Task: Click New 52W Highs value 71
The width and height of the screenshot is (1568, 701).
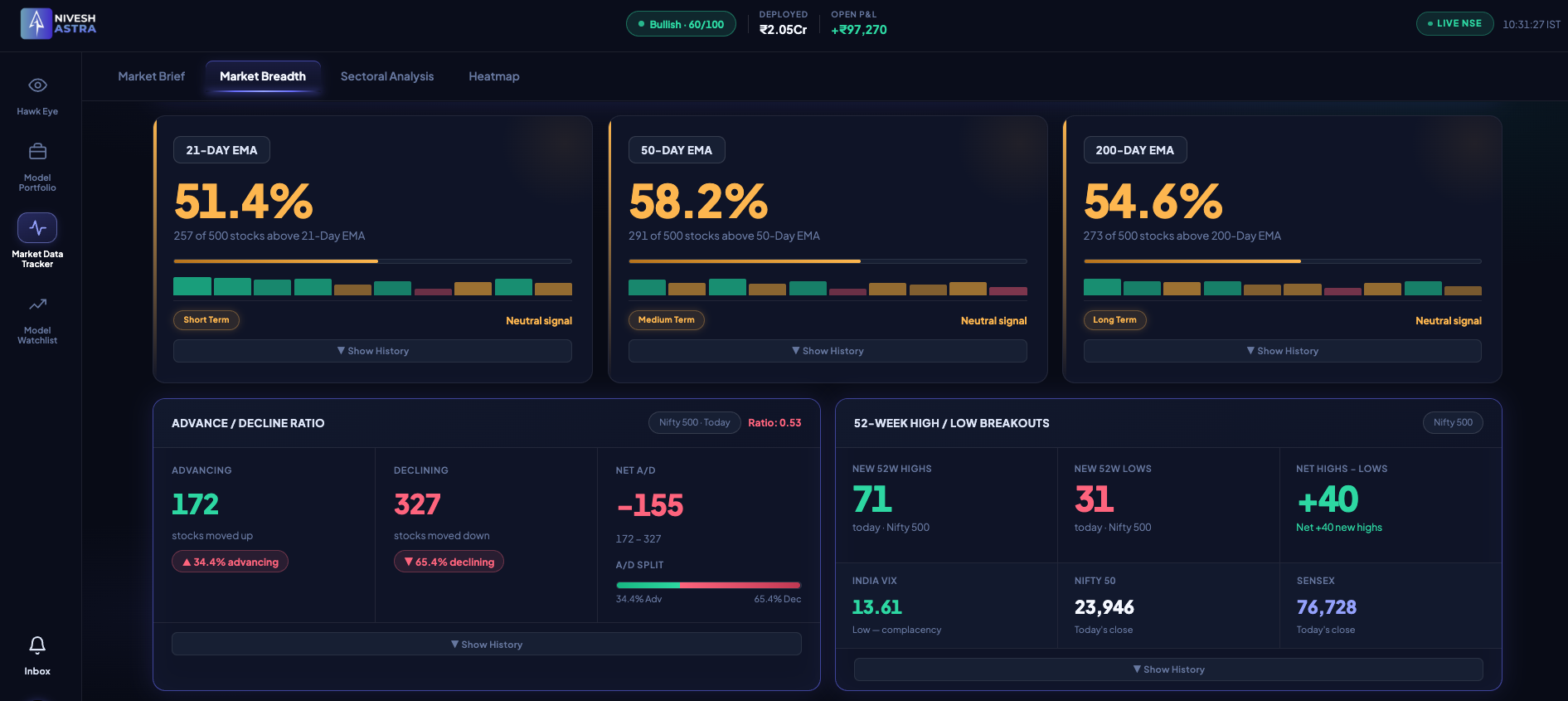Action: click(x=872, y=499)
